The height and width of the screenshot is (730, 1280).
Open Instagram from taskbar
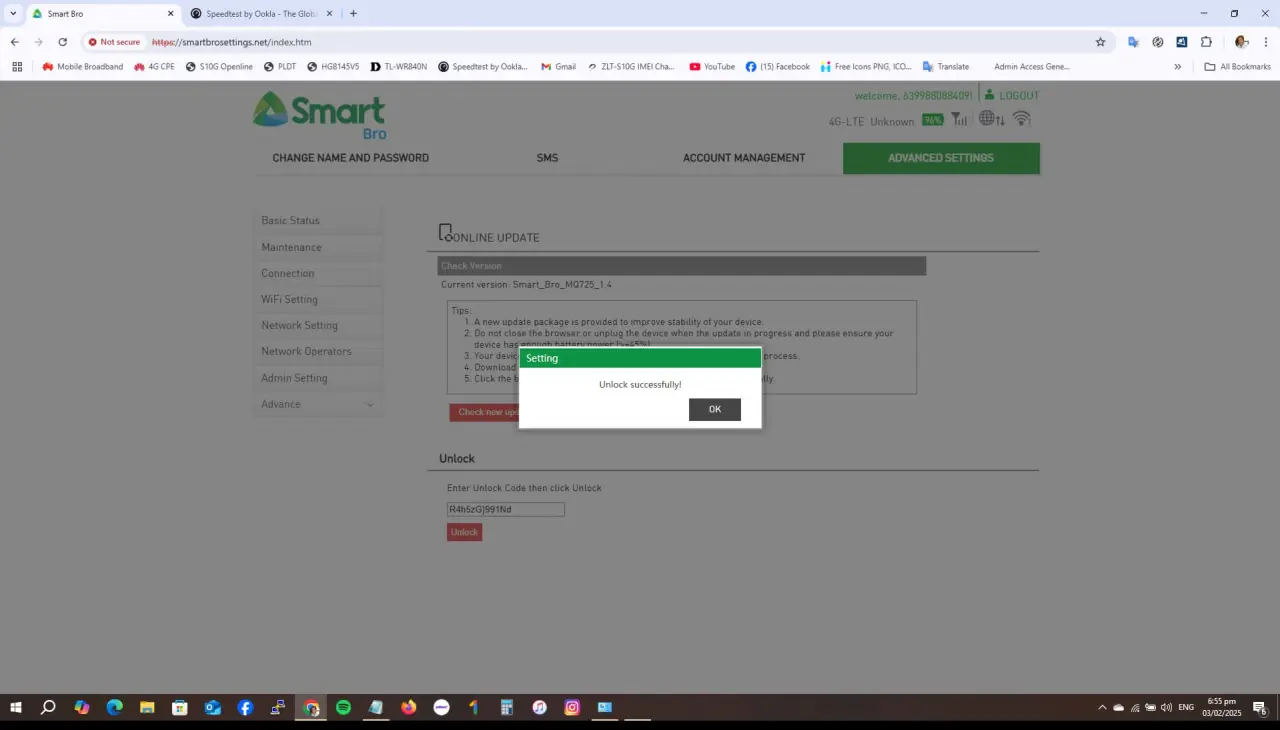[x=572, y=708]
